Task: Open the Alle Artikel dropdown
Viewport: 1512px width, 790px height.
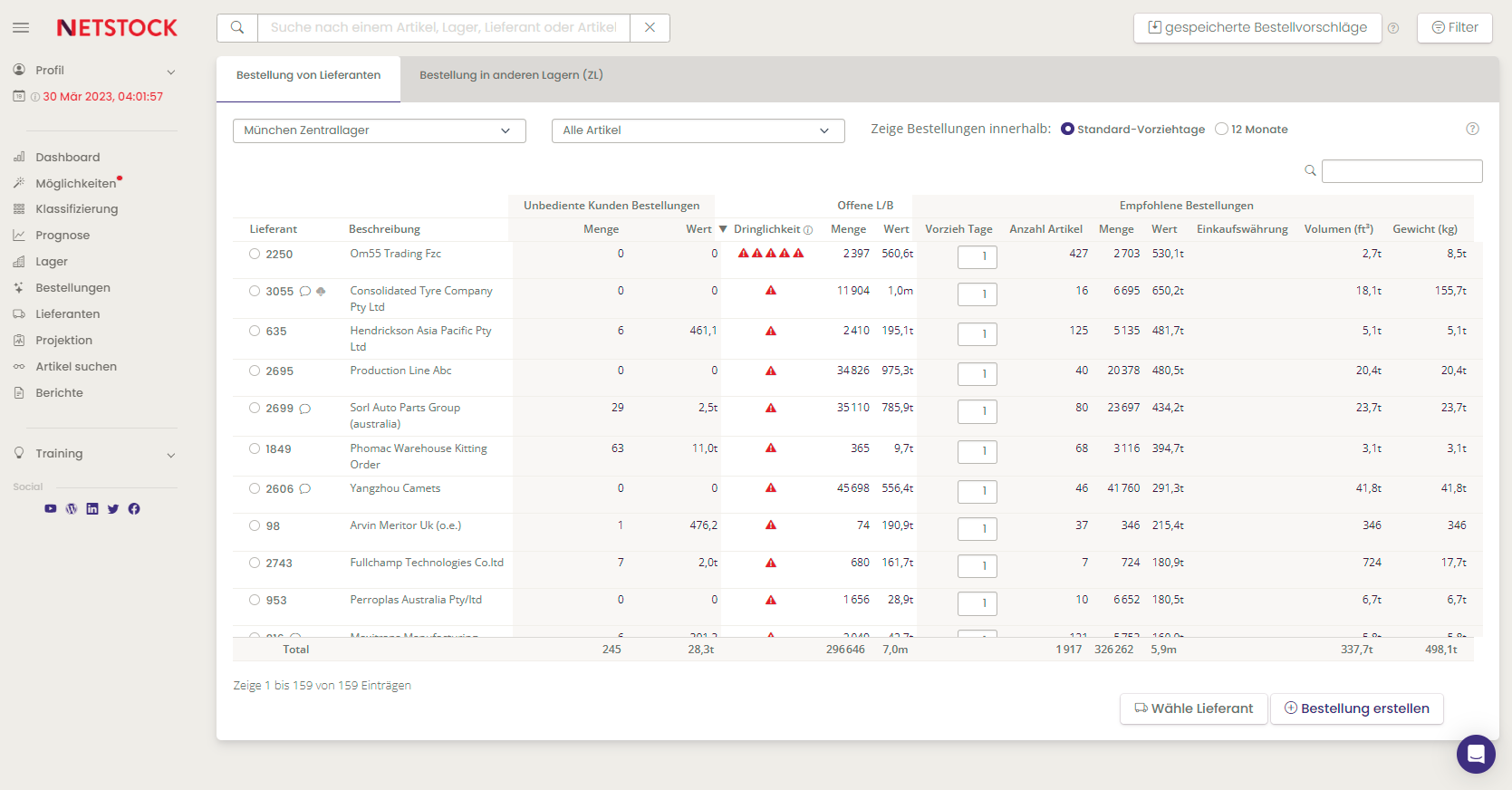Action: click(698, 130)
